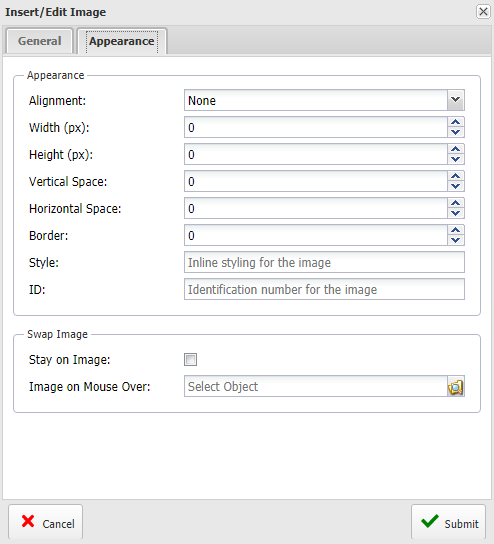Open the Alignment combo box showing None
The width and height of the screenshot is (494, 544).
[x=324, y=100]
